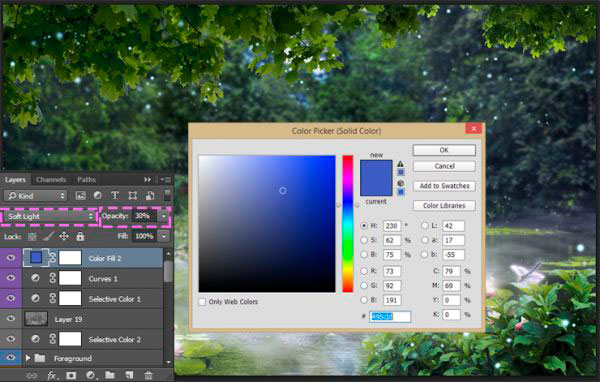Open Color Libraries

(444, 206)
